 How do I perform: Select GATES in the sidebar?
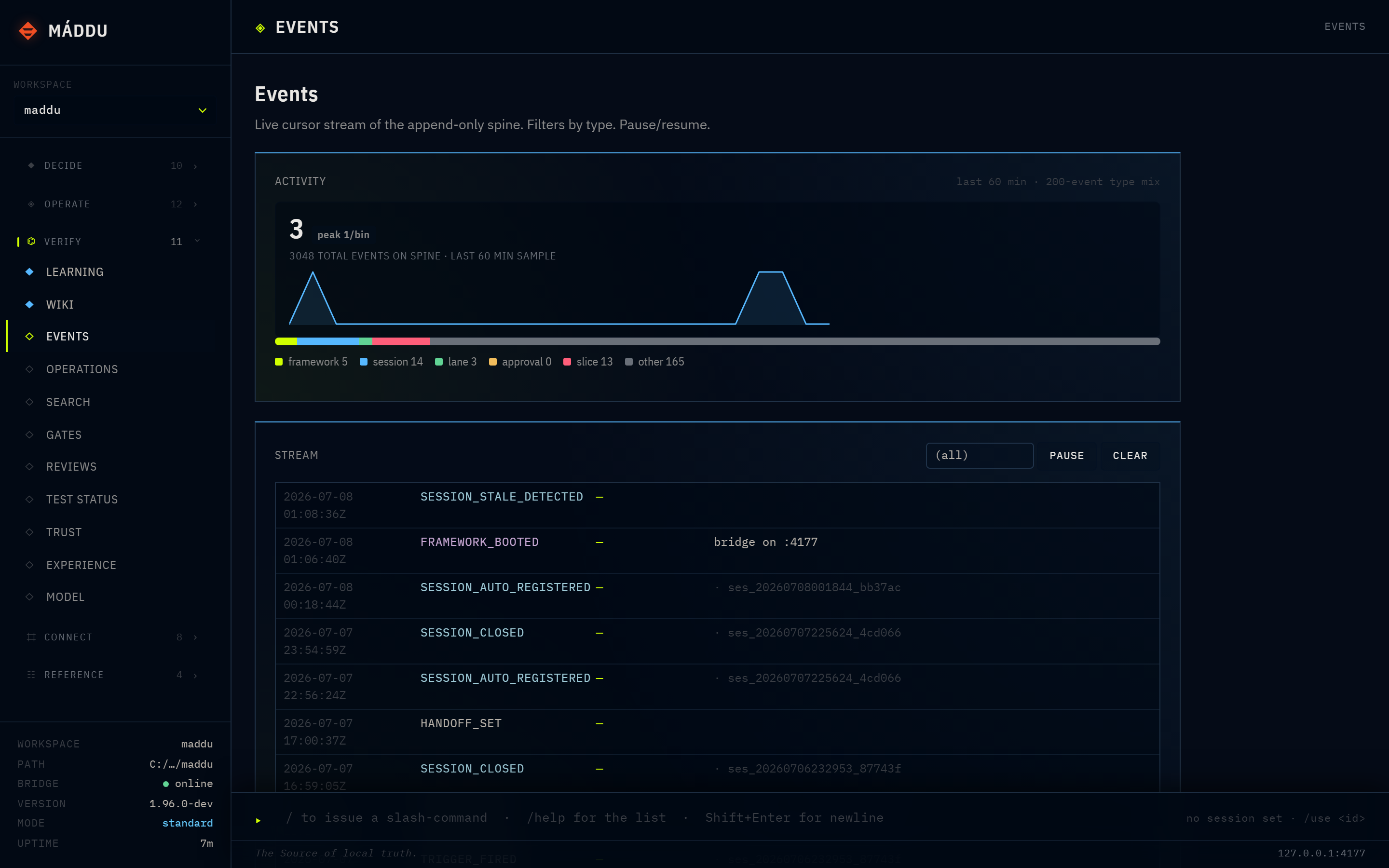(x=64, y=435)
